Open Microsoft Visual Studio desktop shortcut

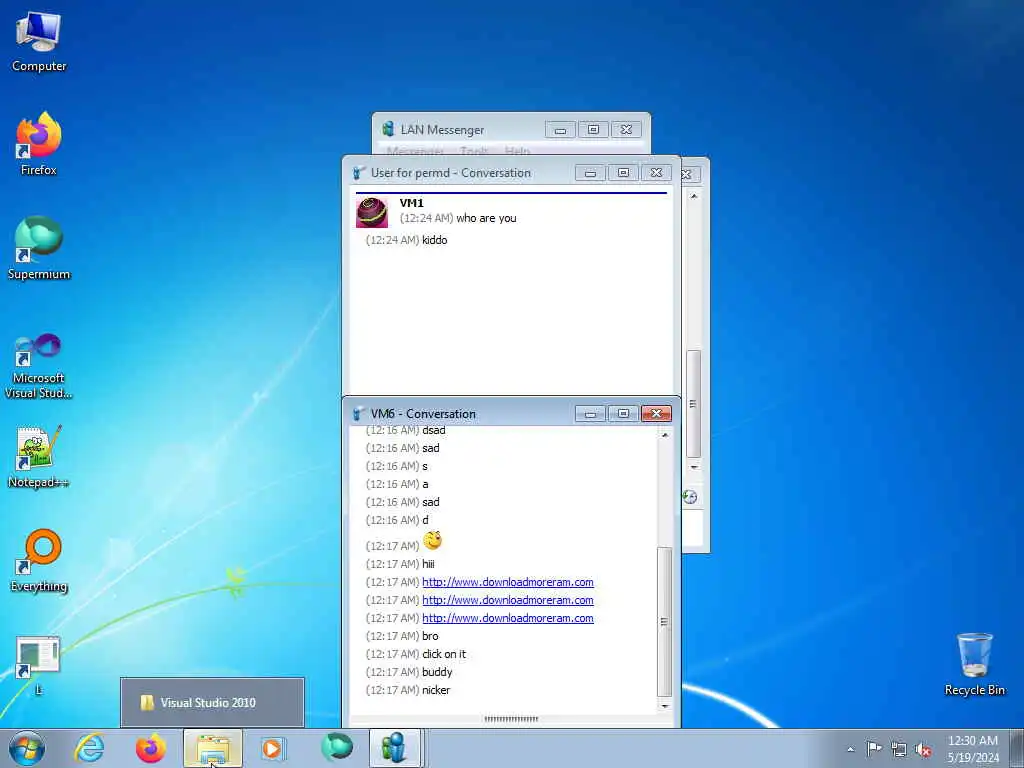[39, 366]
